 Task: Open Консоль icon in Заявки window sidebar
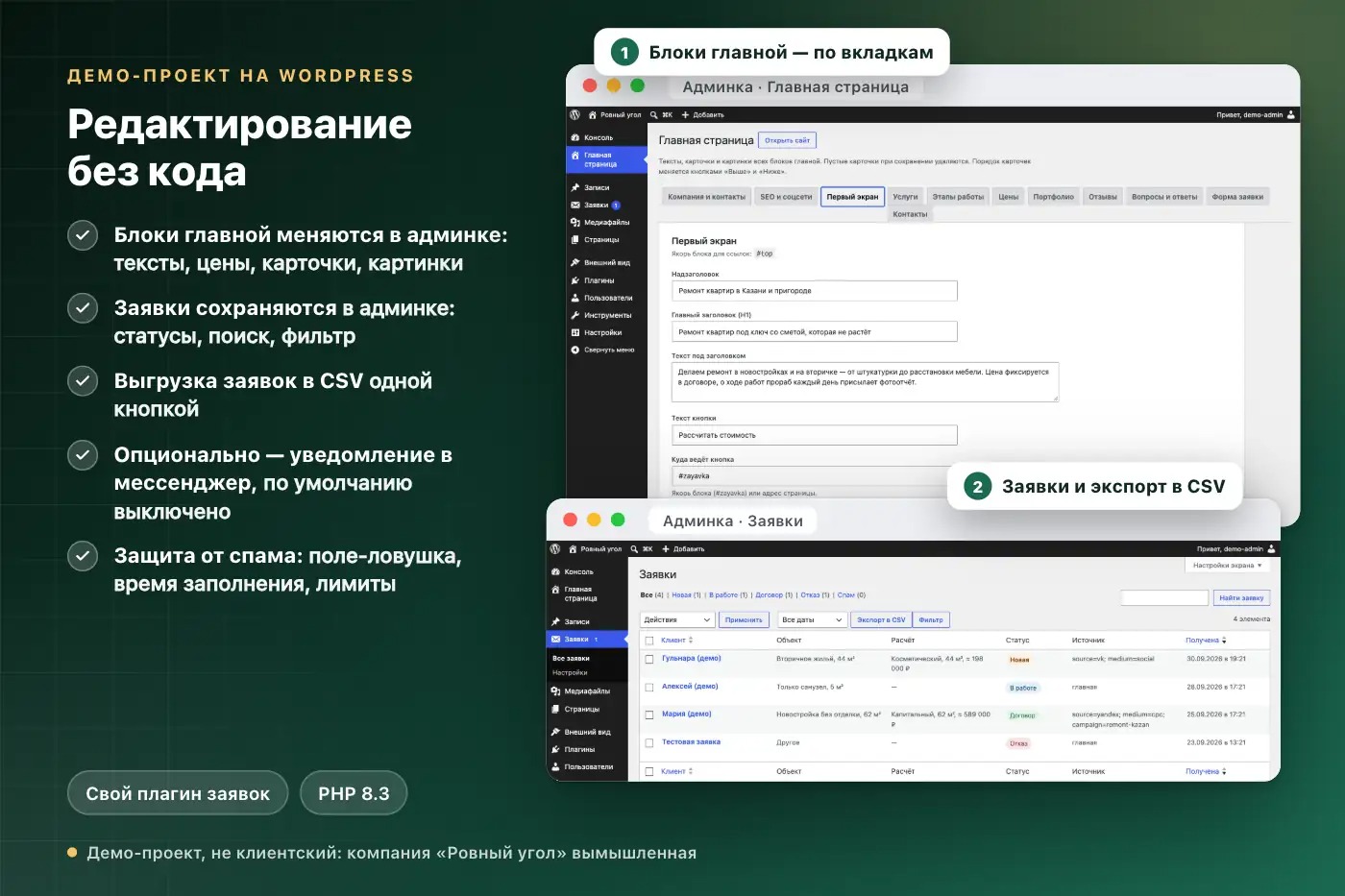(555, 571)
